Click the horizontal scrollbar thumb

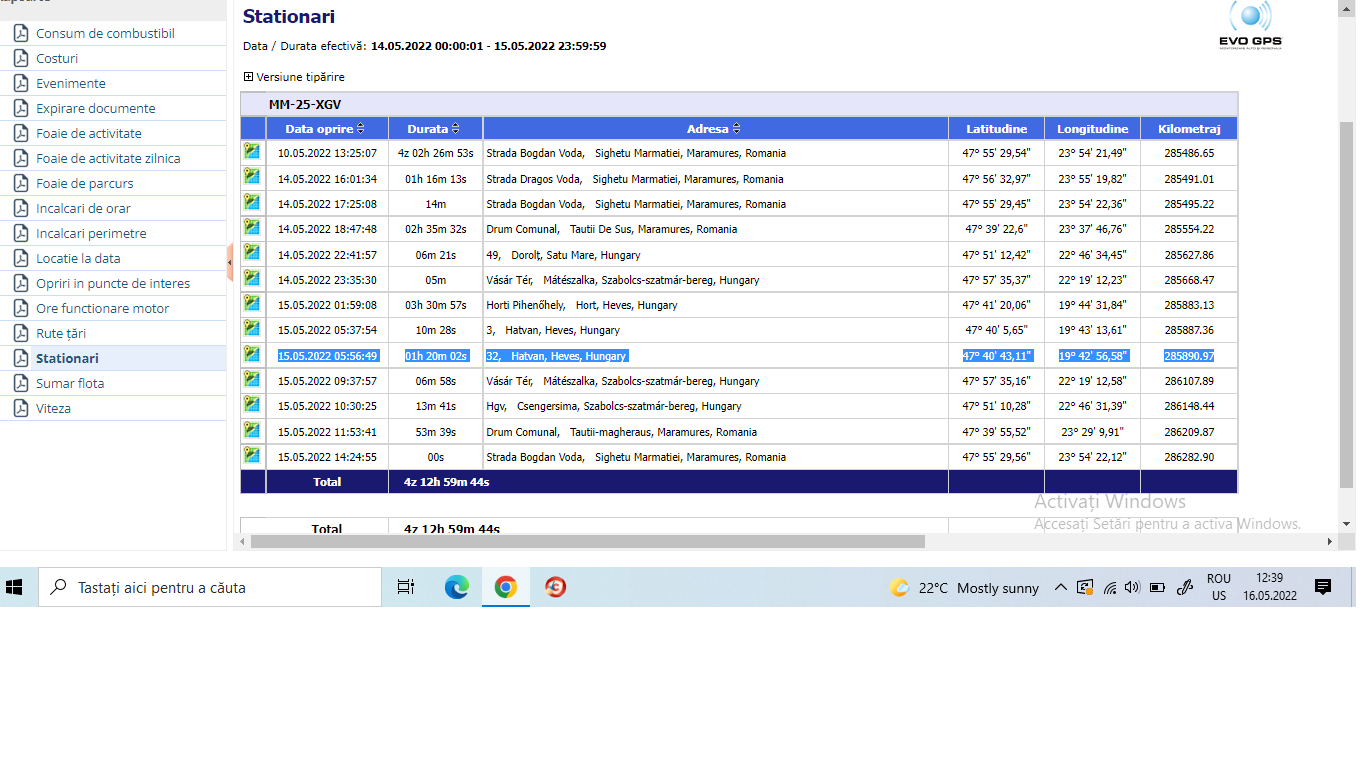tap(588, 541)
